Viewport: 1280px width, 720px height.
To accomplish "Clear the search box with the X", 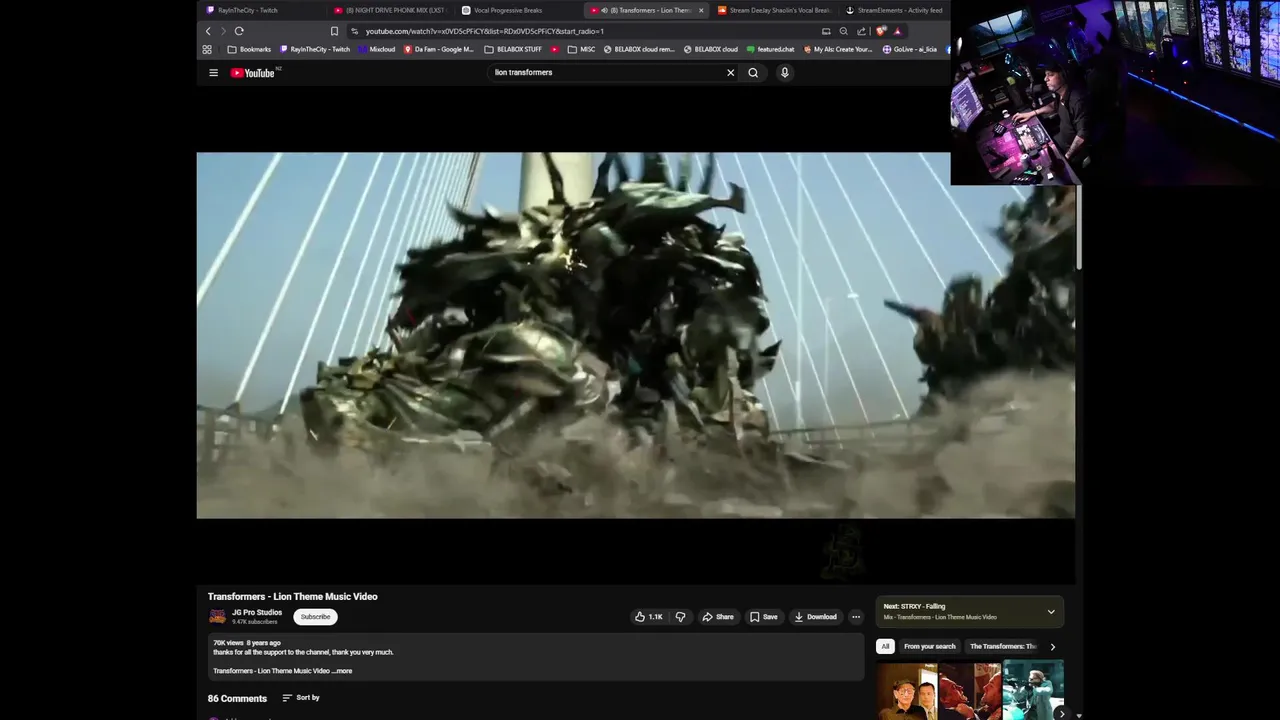I will (730, 72).
